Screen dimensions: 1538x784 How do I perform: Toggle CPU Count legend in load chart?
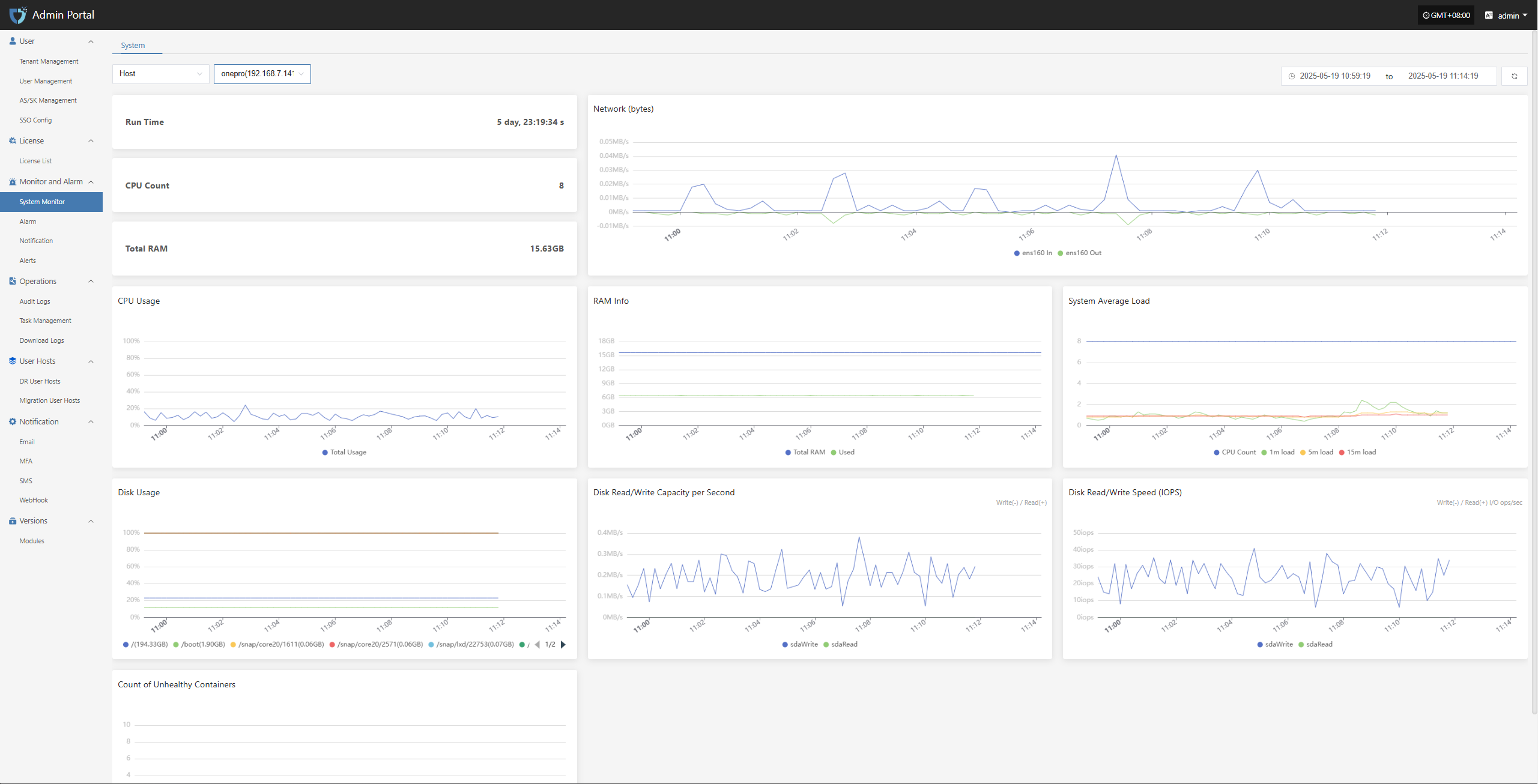(x=1234, y=452)
